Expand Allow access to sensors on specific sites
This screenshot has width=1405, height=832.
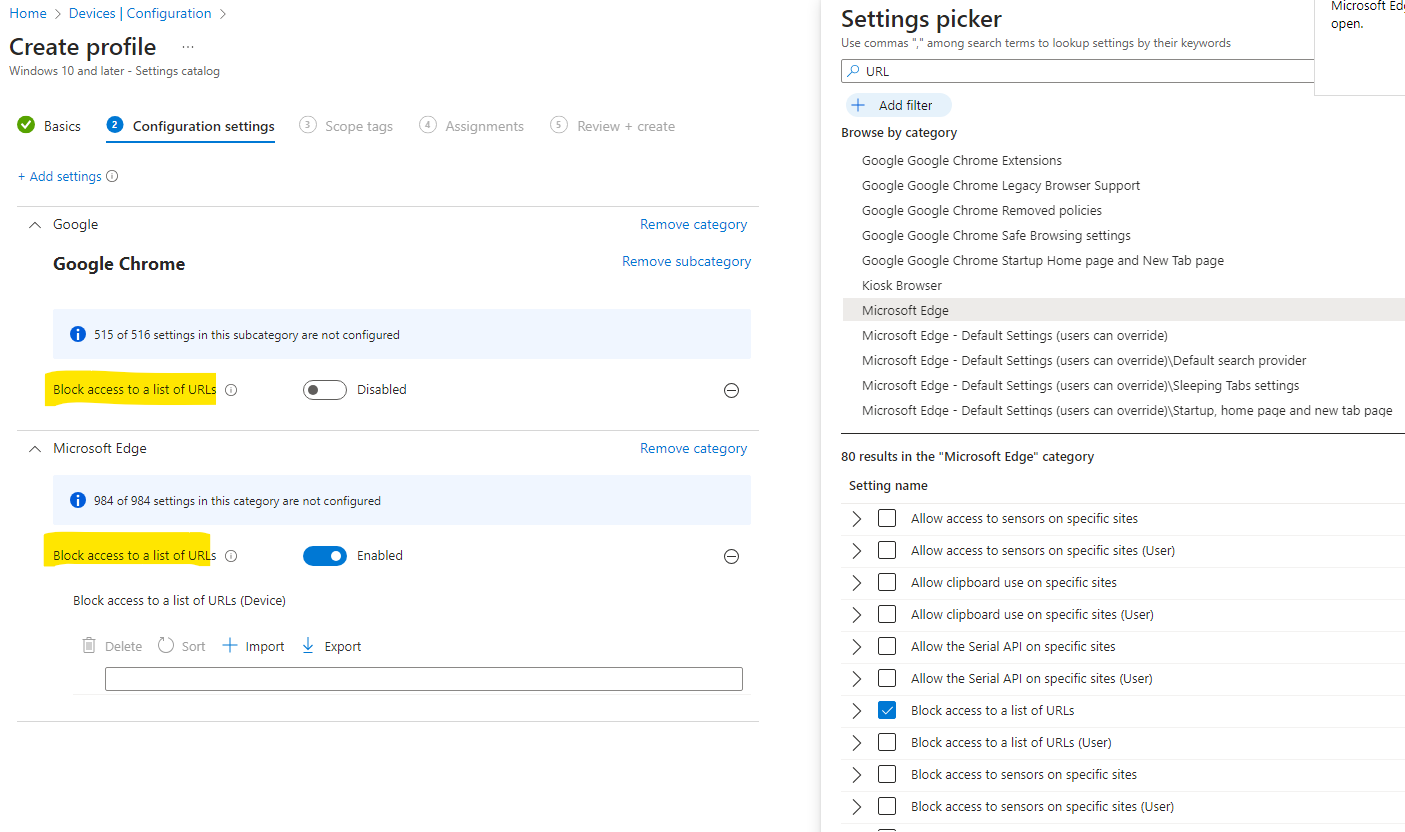pos(856,519)
